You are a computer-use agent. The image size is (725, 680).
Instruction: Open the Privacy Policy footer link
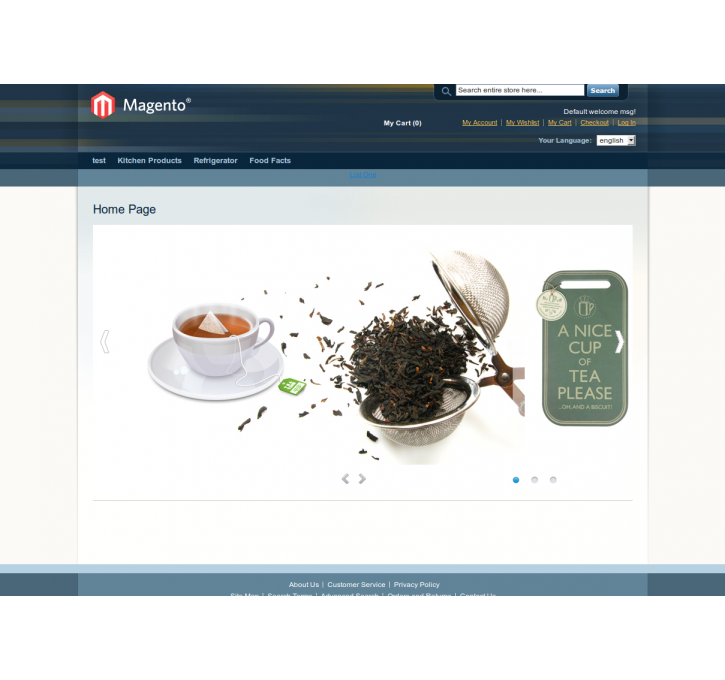click(417, 585)
